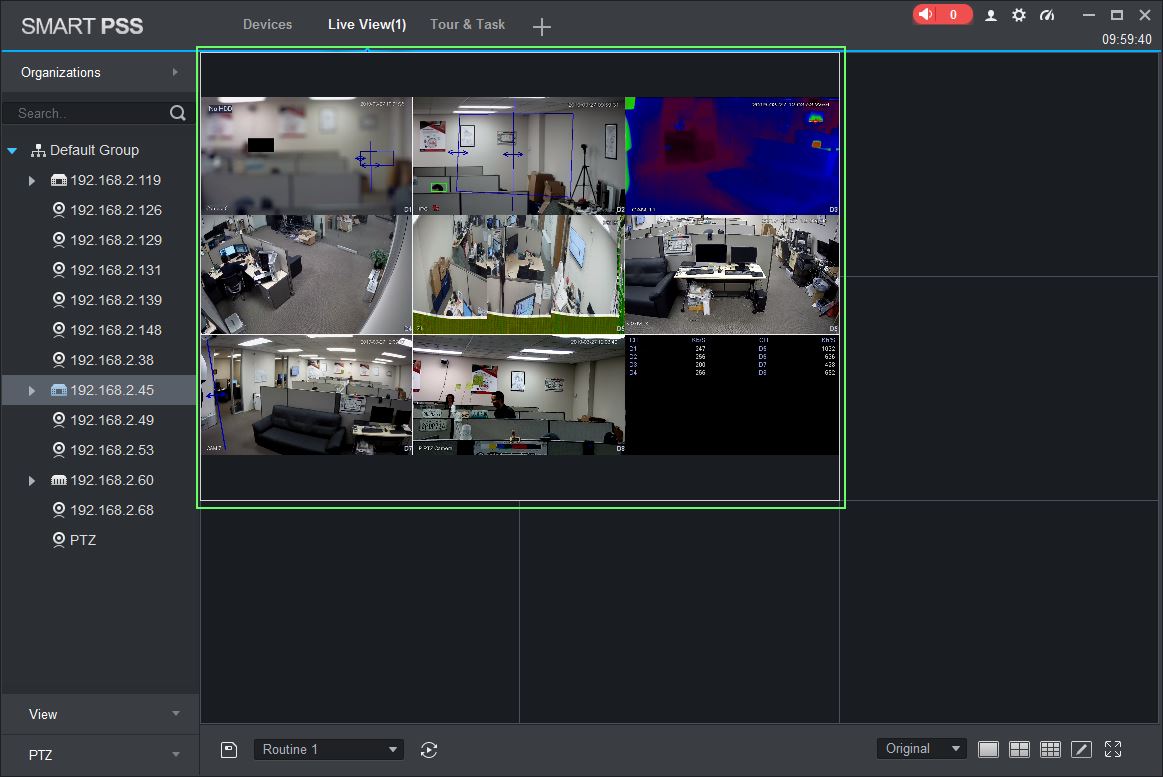Open the custom layout edit icon
This screenshot has height=777, width=1163.
(x=1081, y=749)
